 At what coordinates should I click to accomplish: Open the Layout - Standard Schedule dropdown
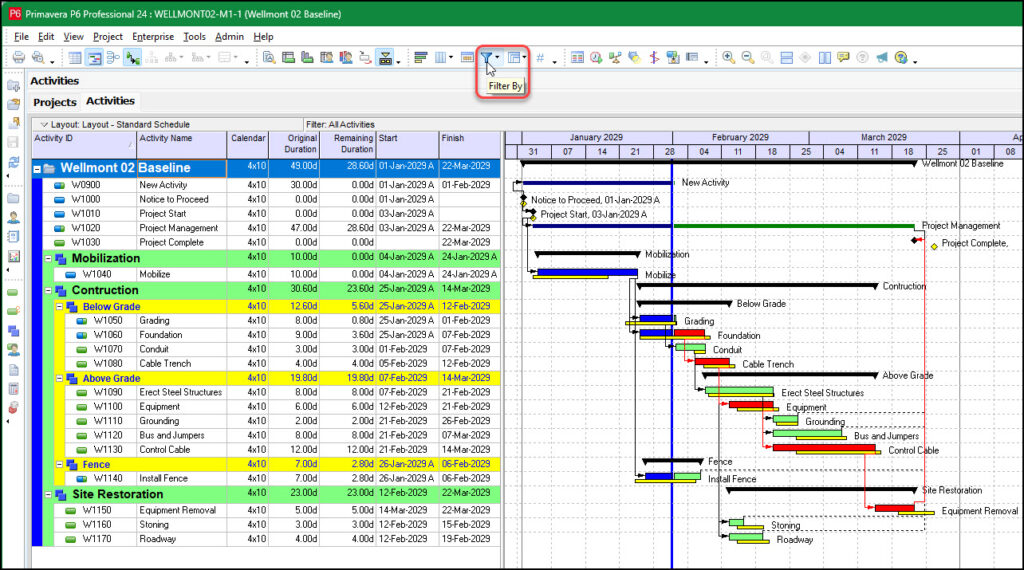[x=44, y=124]
